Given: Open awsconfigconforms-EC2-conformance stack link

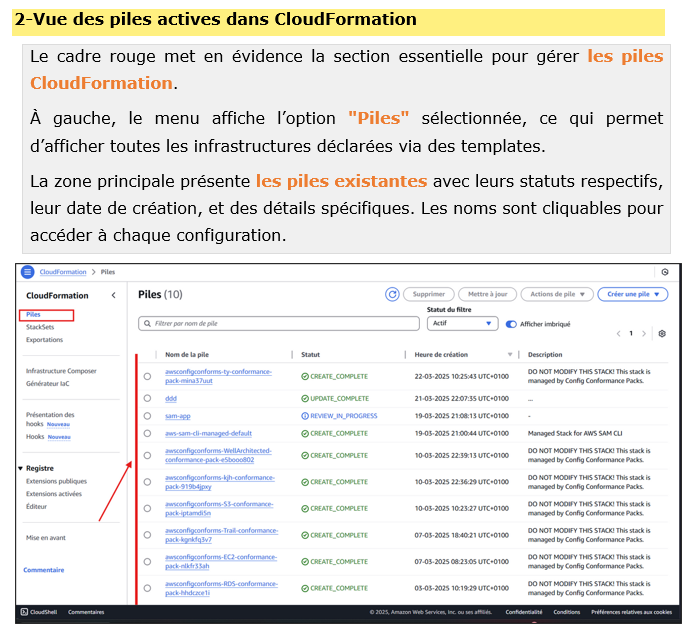Looking at the screenshot, I should coord(221,562).
